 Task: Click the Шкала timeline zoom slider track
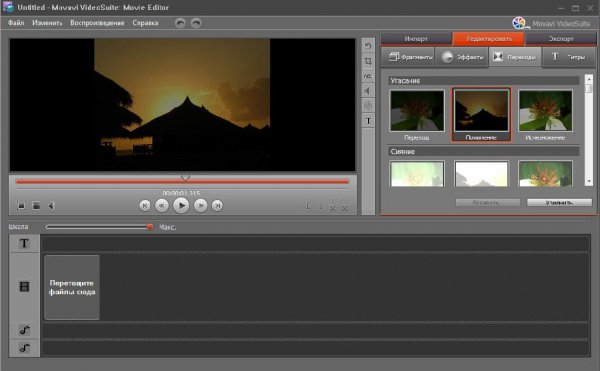click(x=98, y=227)
